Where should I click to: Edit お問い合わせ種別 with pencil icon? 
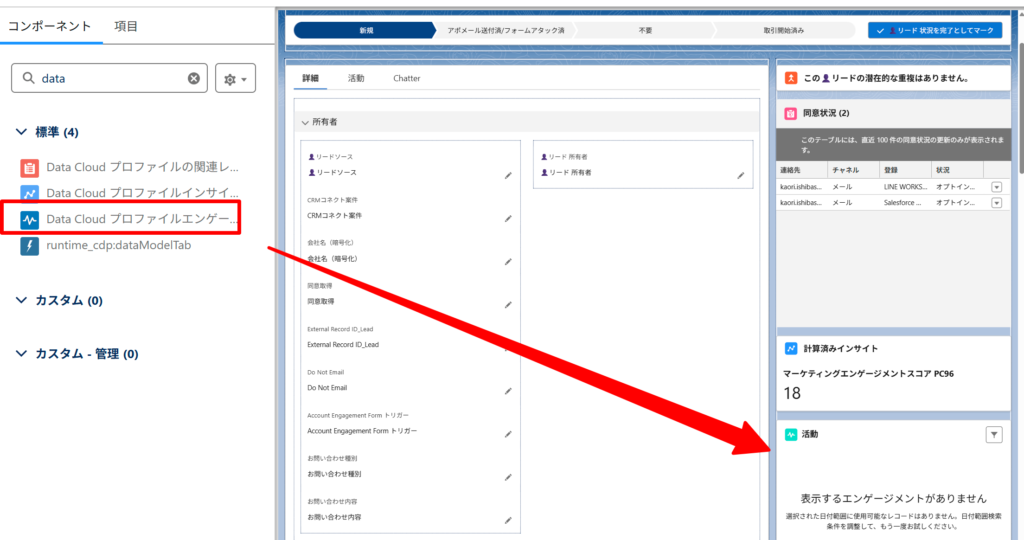coord(508,477)
